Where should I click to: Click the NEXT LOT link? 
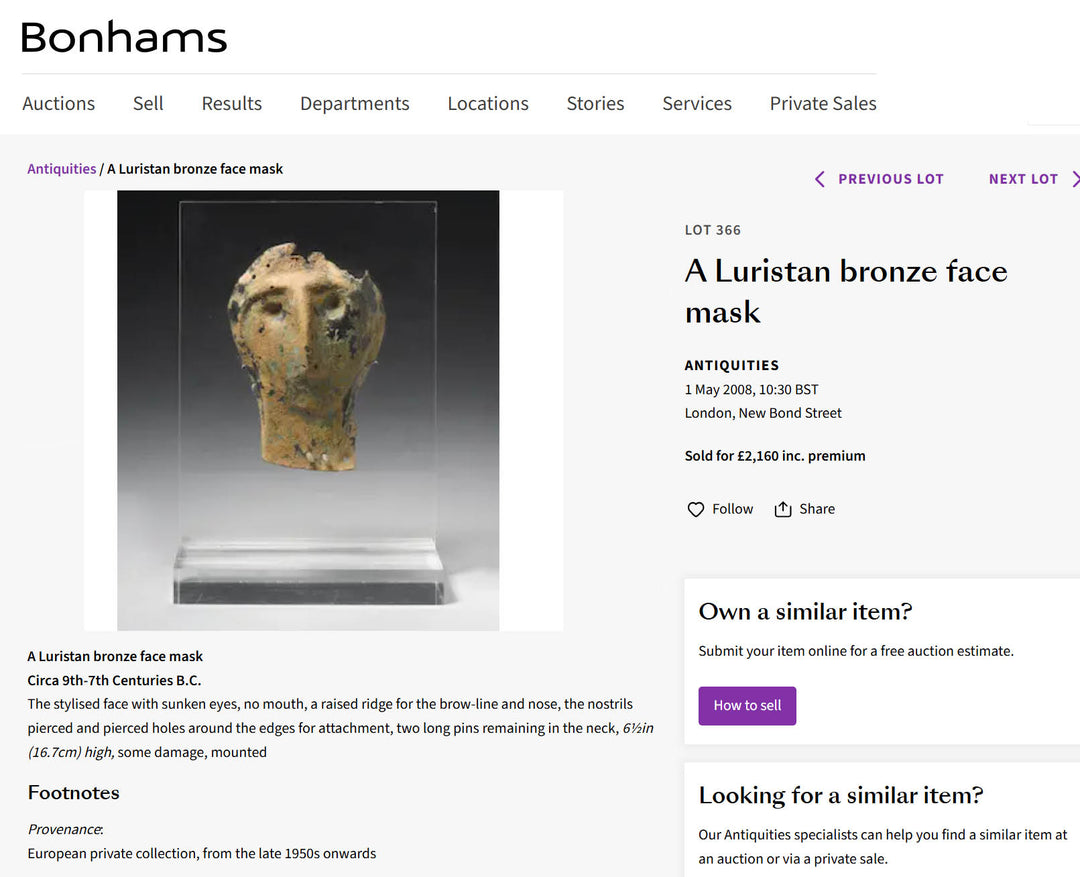click(1023, 179)
